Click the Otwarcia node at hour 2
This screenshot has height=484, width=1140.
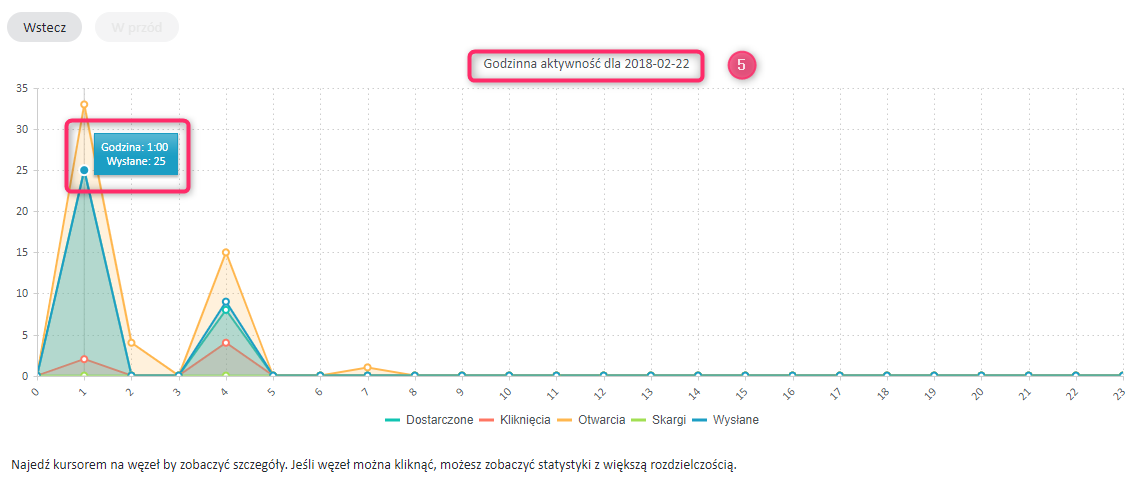[x=131, y=343]
